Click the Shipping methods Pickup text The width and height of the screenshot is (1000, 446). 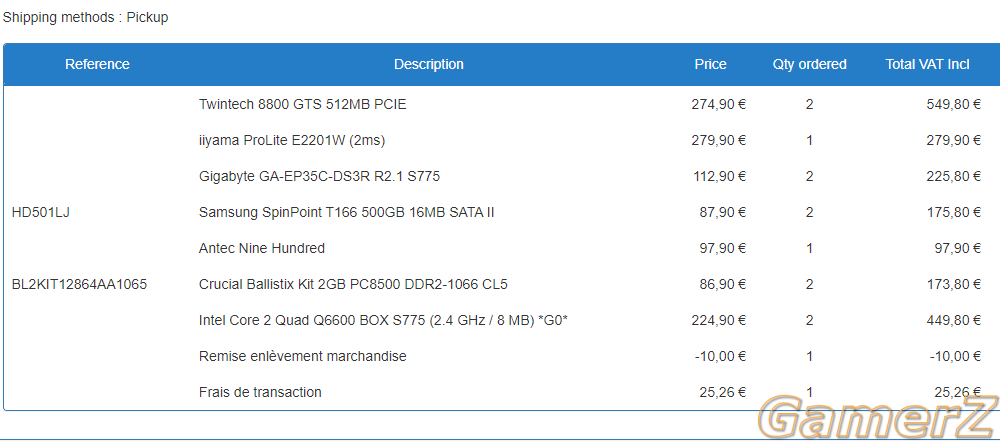[85, 18]
